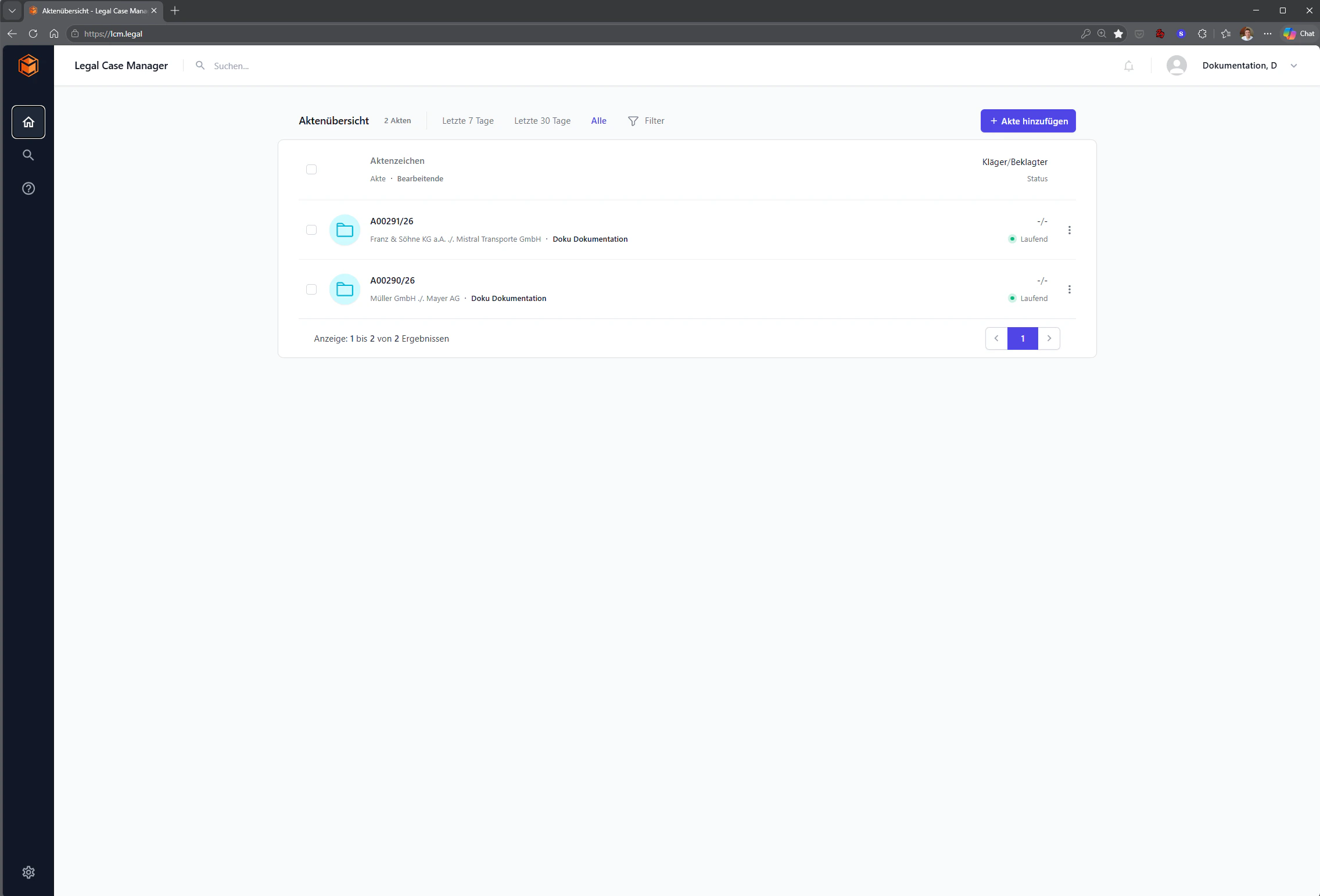Reload the page with refresh icon

pyautogui.click(x=33, y=34)
